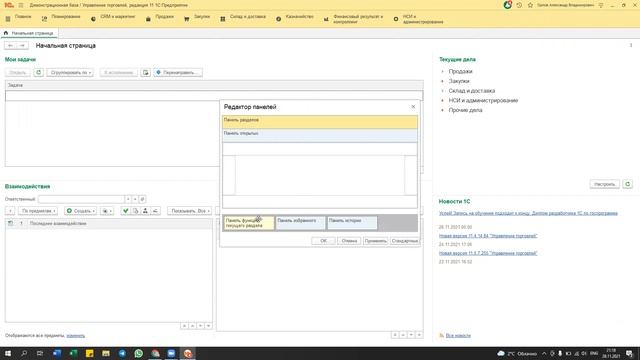This screenshot has height=360, width=640.
Task: Open the service menu icon beside the user name
Action: click(x=601, y=5)
